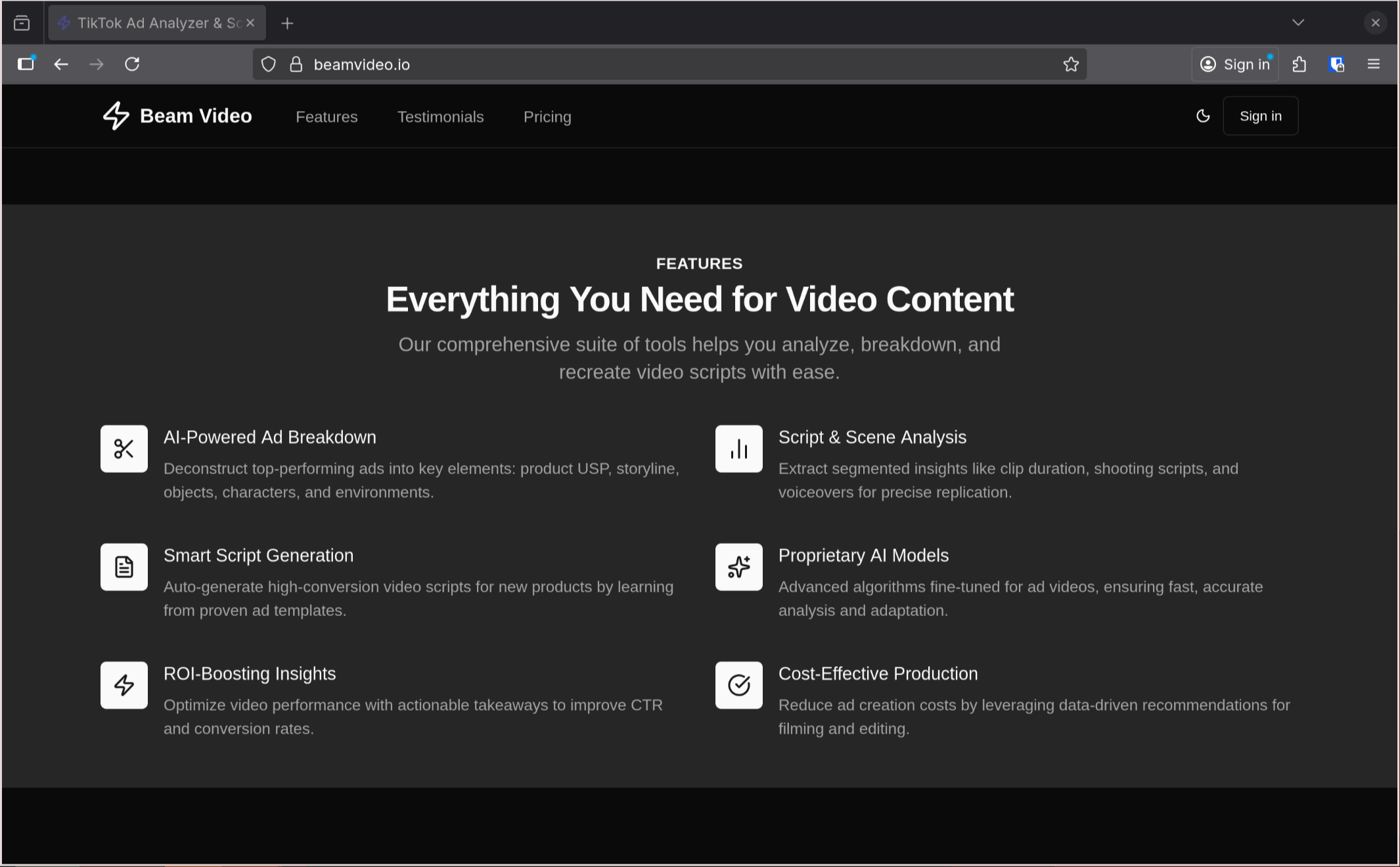Screen dimensions: 1400x867
Task: Click the document icon for Smart Script Generation
Action: point(124,567)
